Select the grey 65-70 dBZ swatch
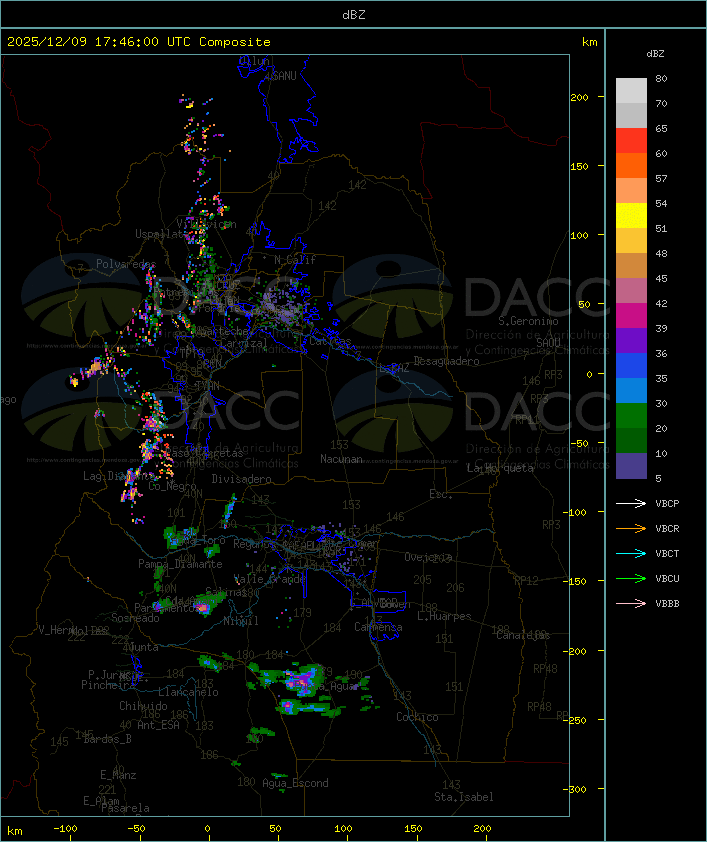Image resolution: width=707 pixels, height=842 pixels. (631, 115)
